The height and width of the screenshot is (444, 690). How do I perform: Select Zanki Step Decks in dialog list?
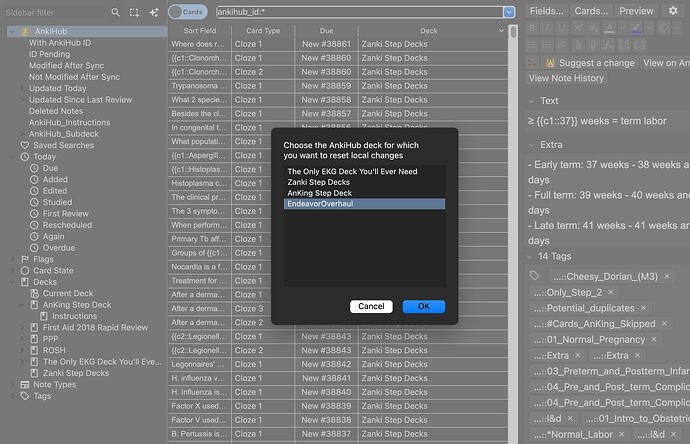[x=364, y=182]
